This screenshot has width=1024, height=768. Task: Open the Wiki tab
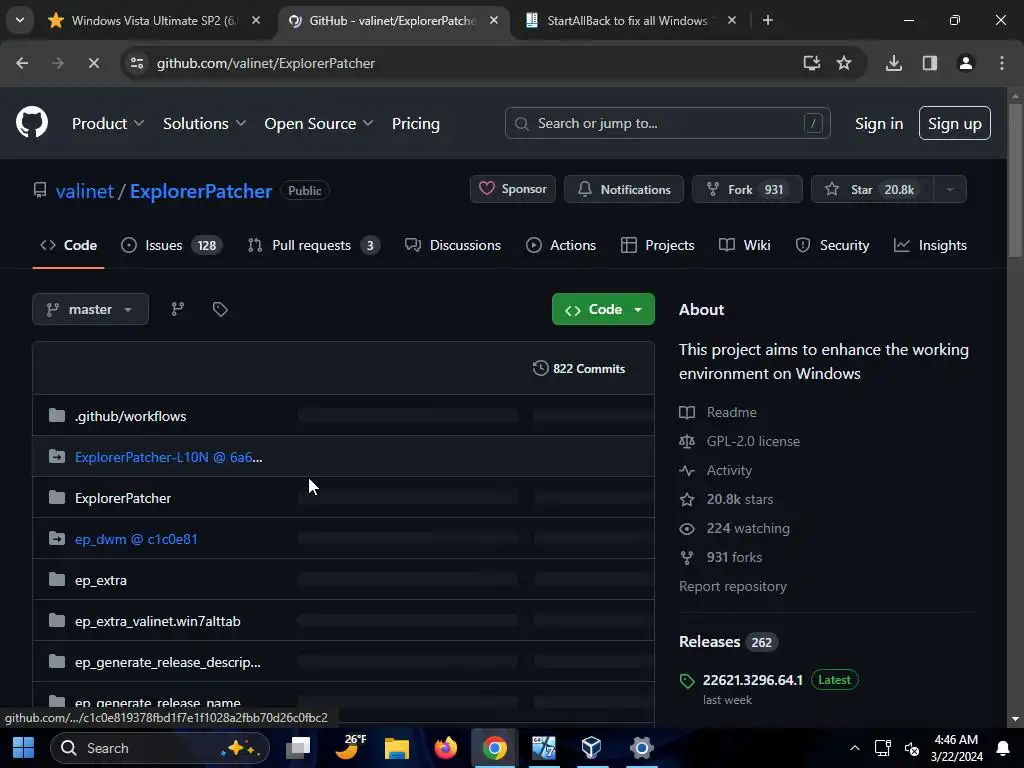coord(744,246)
